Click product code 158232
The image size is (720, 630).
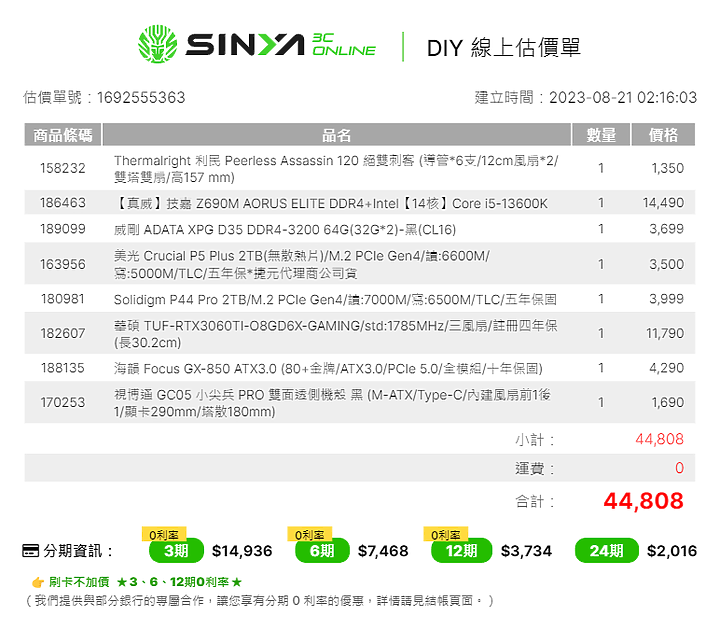63,168
